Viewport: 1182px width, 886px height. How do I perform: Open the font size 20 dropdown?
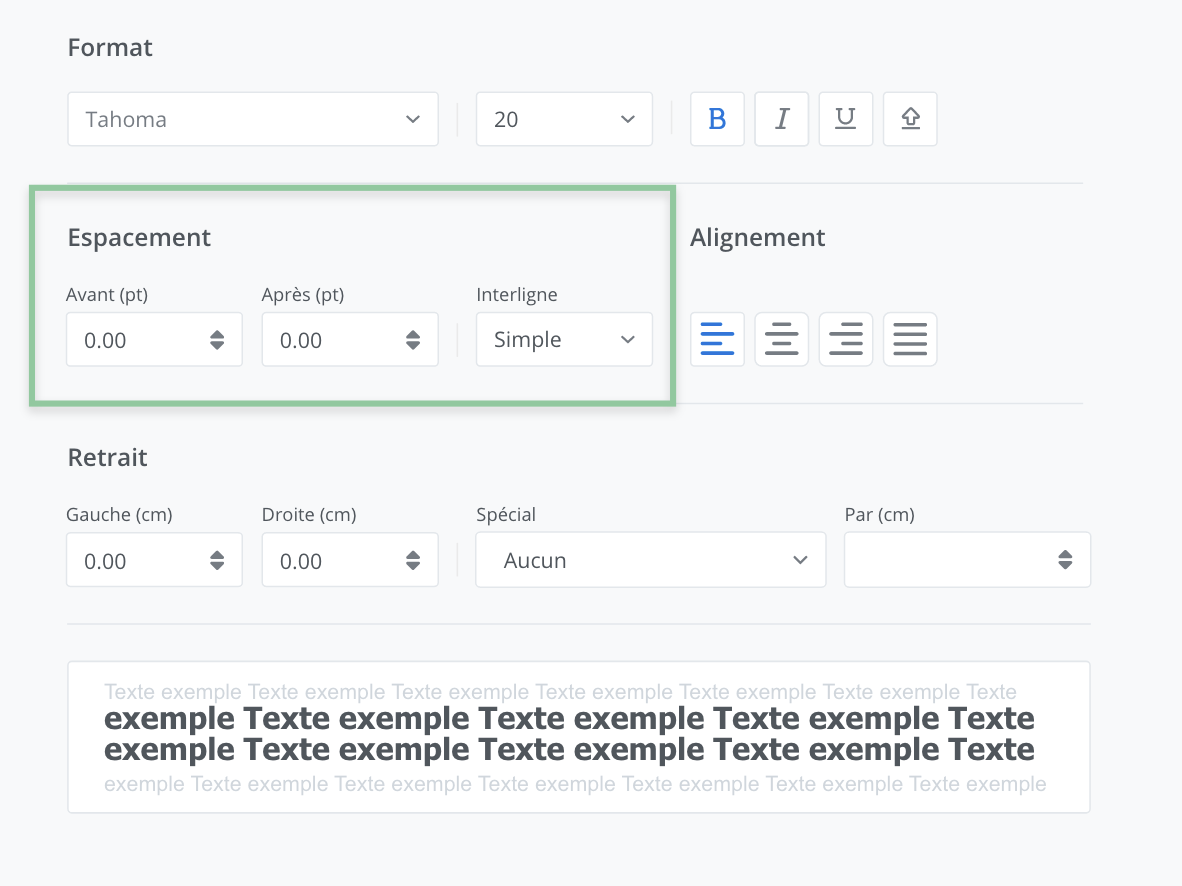coord(564,119)
